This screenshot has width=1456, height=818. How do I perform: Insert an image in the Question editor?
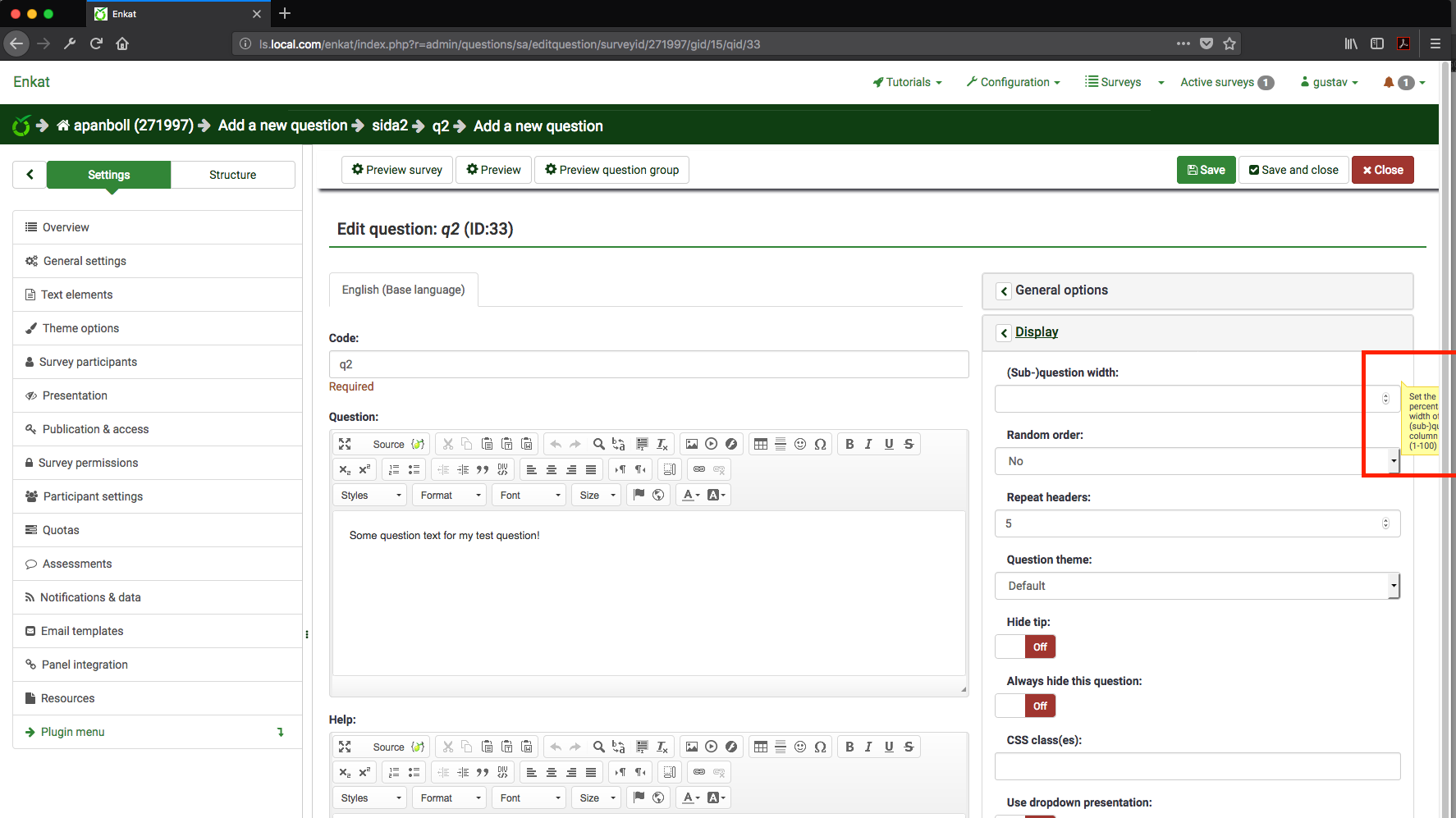(x=692, y=444)
